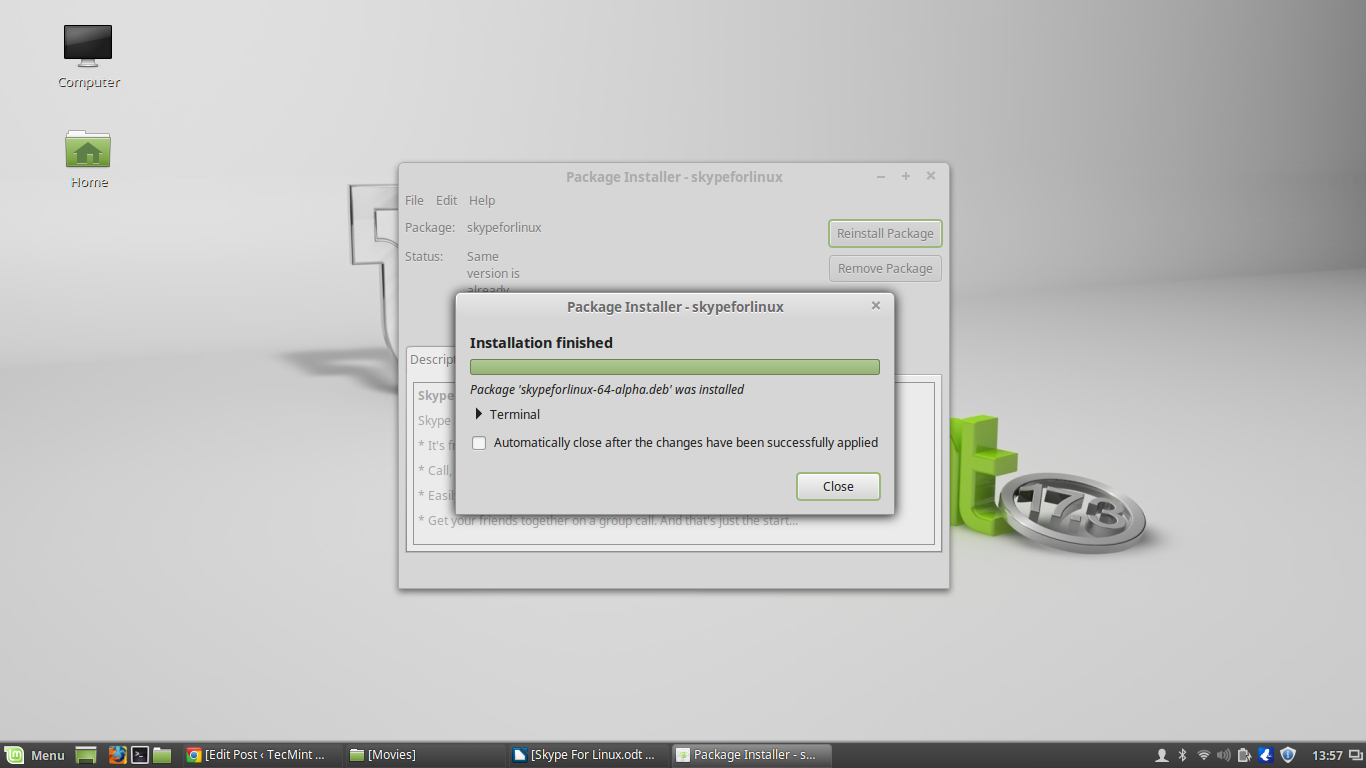
Task: Launch Terminal from the panel launcher
Action: [x=141, y=755]
